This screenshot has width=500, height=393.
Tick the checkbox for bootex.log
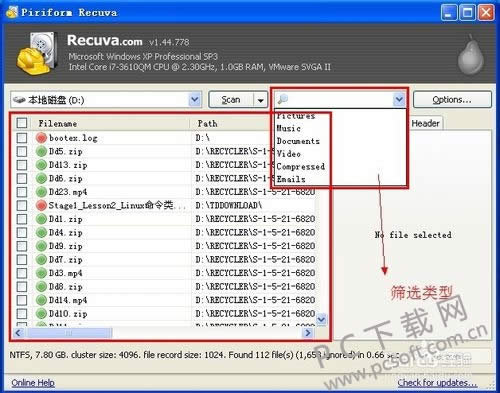[22, 138]
